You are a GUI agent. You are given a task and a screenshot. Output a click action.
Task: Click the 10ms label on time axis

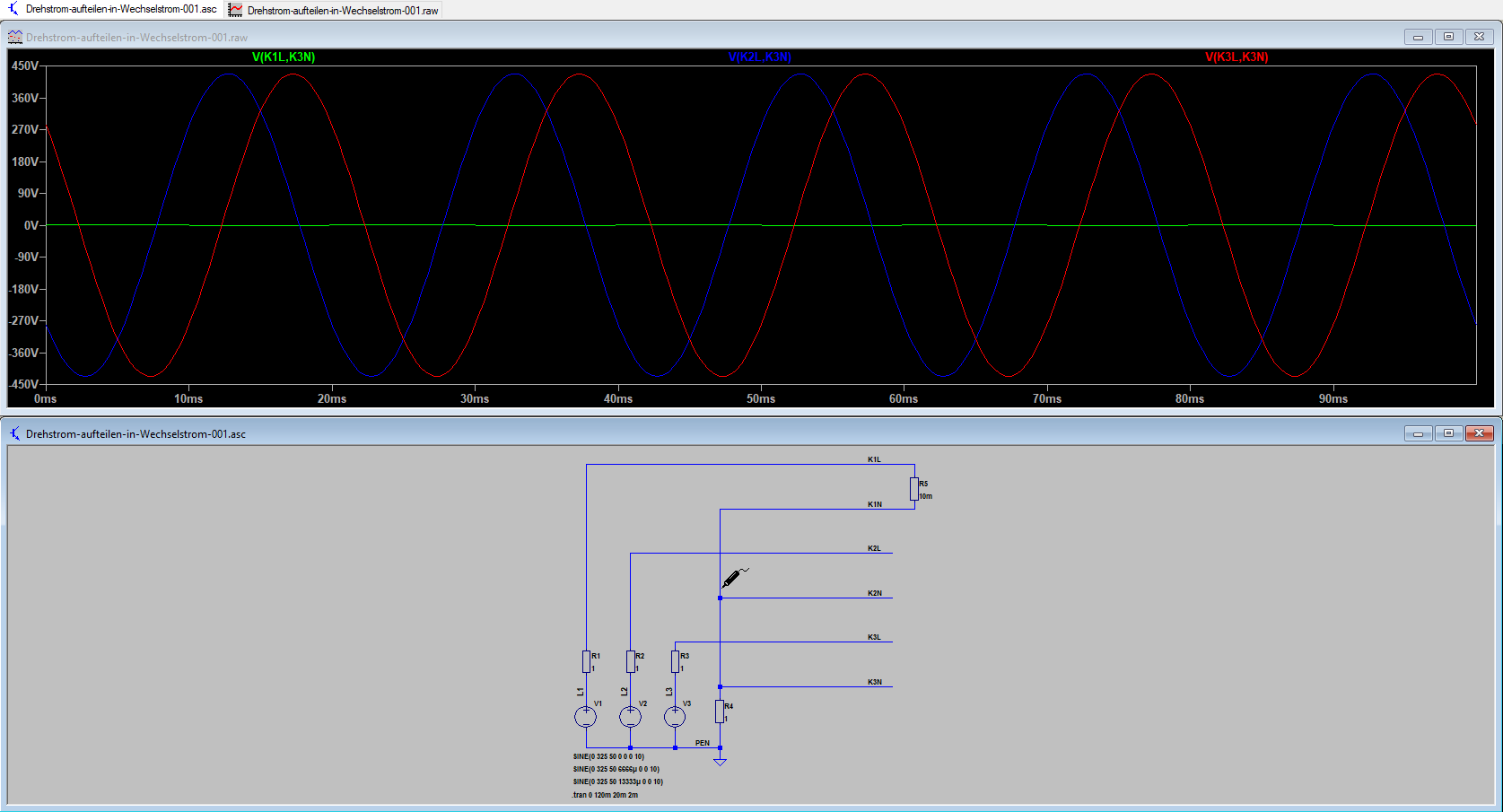(x=188, y=398)
